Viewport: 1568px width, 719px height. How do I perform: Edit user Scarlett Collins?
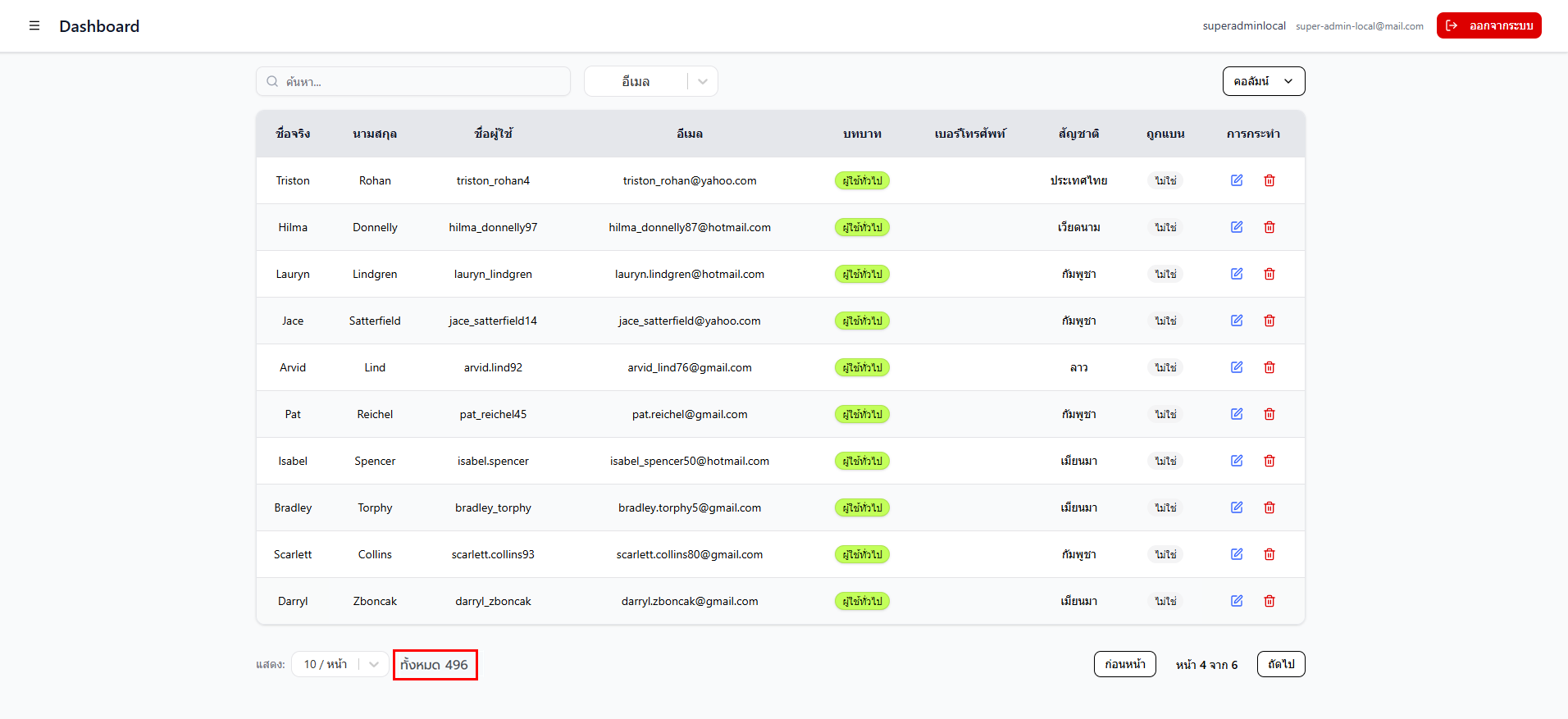[1237, 554]
